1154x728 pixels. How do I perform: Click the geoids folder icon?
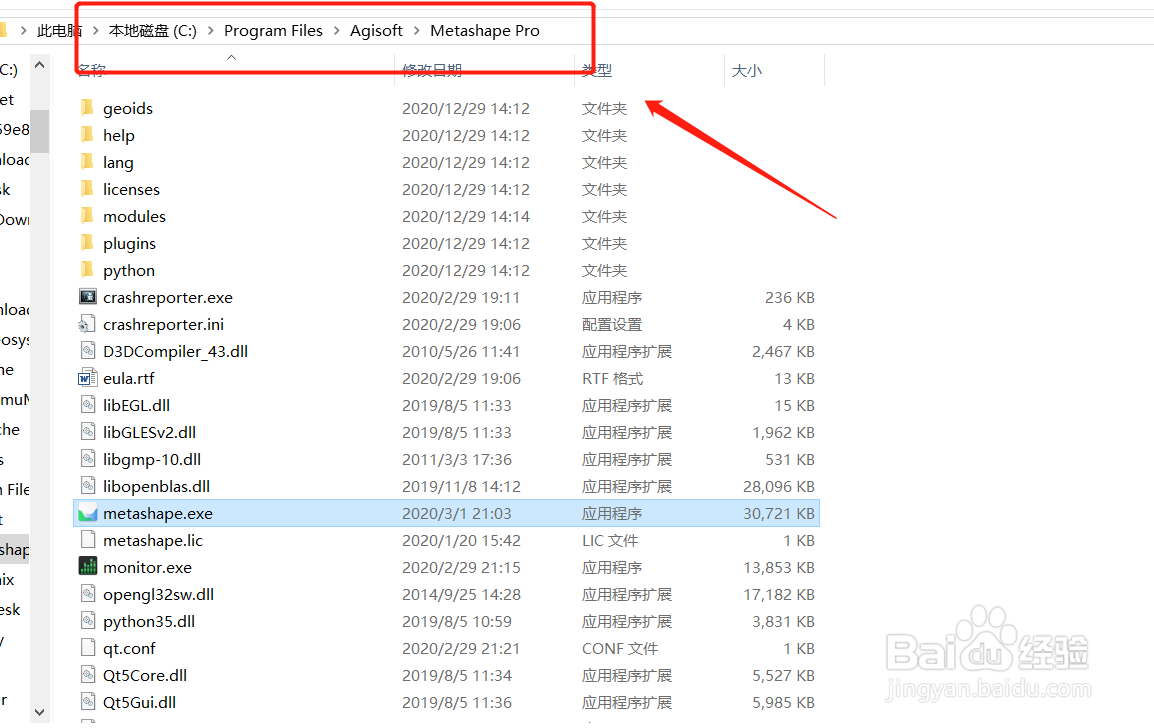click(x=88, y=108)
